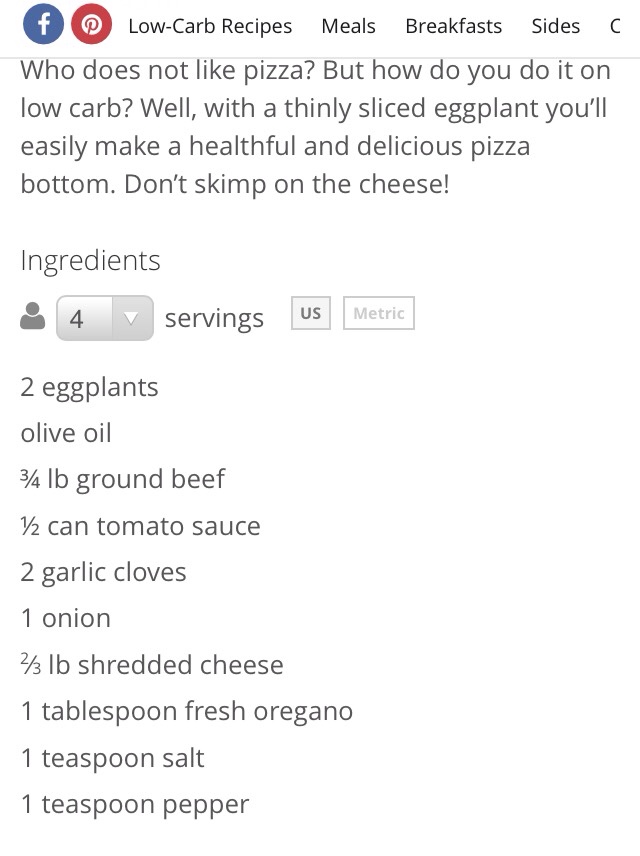
Task: Tap the ground beef ingredient line
Action: 122,479
